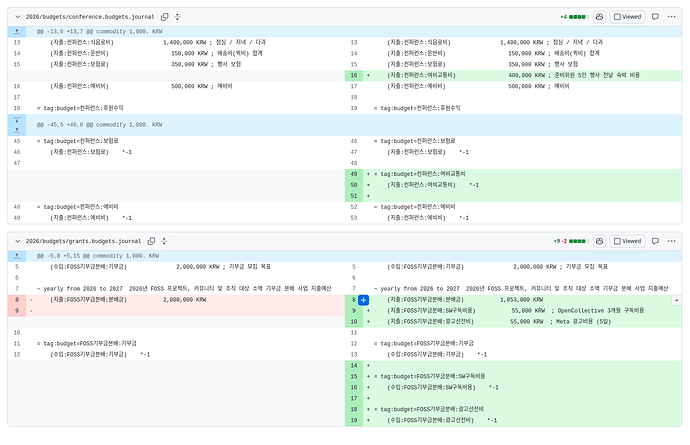Click the +9 -2 diffstat of grants.budgets.journal

click(571, 241)
